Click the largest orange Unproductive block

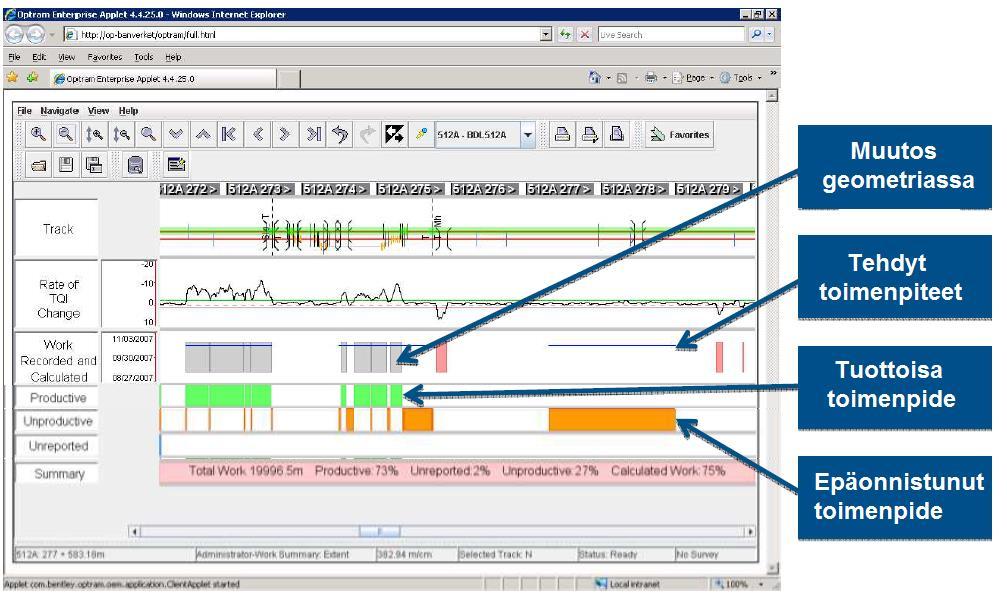612,420
